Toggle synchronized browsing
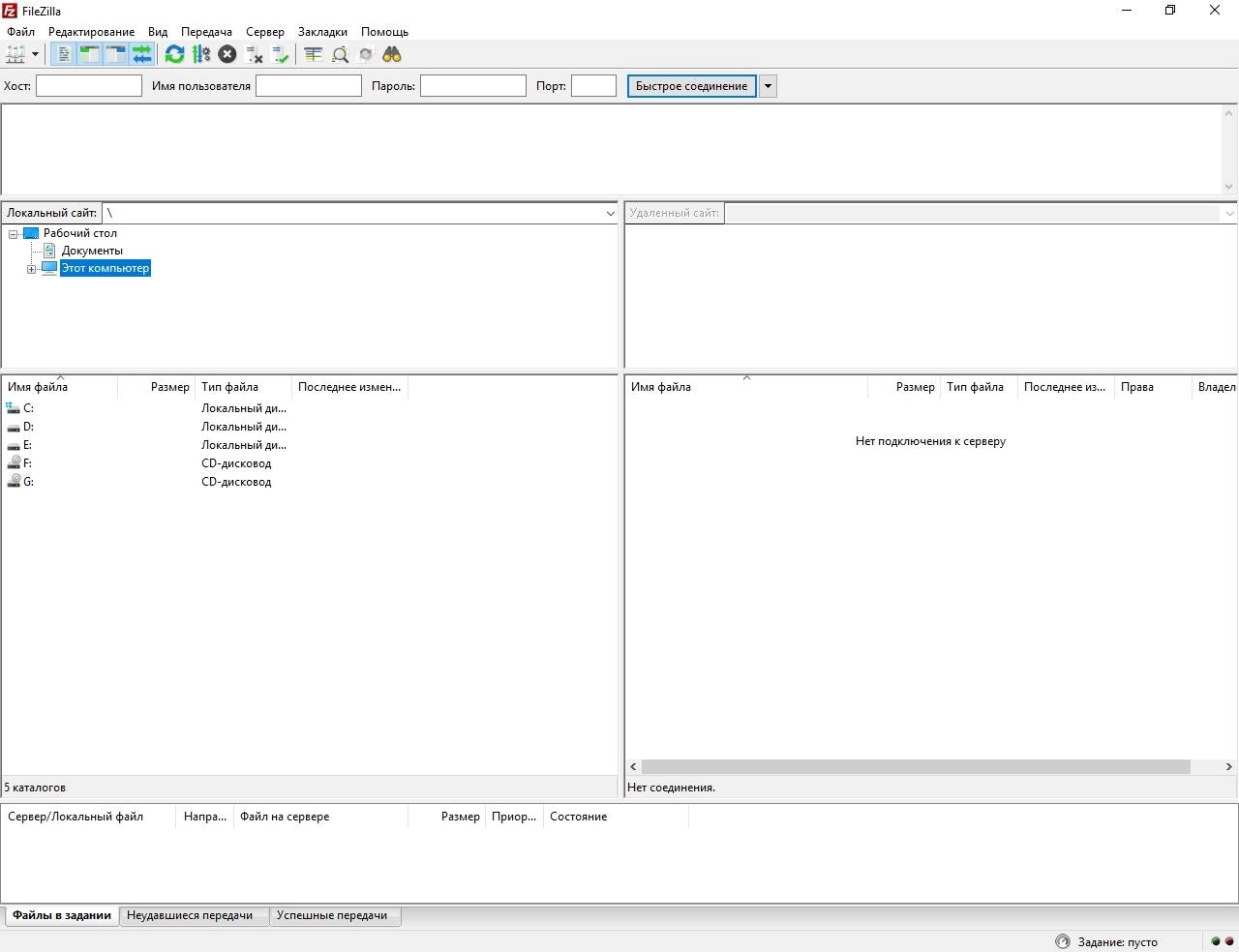Screen dimensions: 1239x952 [x=366, y=54]
